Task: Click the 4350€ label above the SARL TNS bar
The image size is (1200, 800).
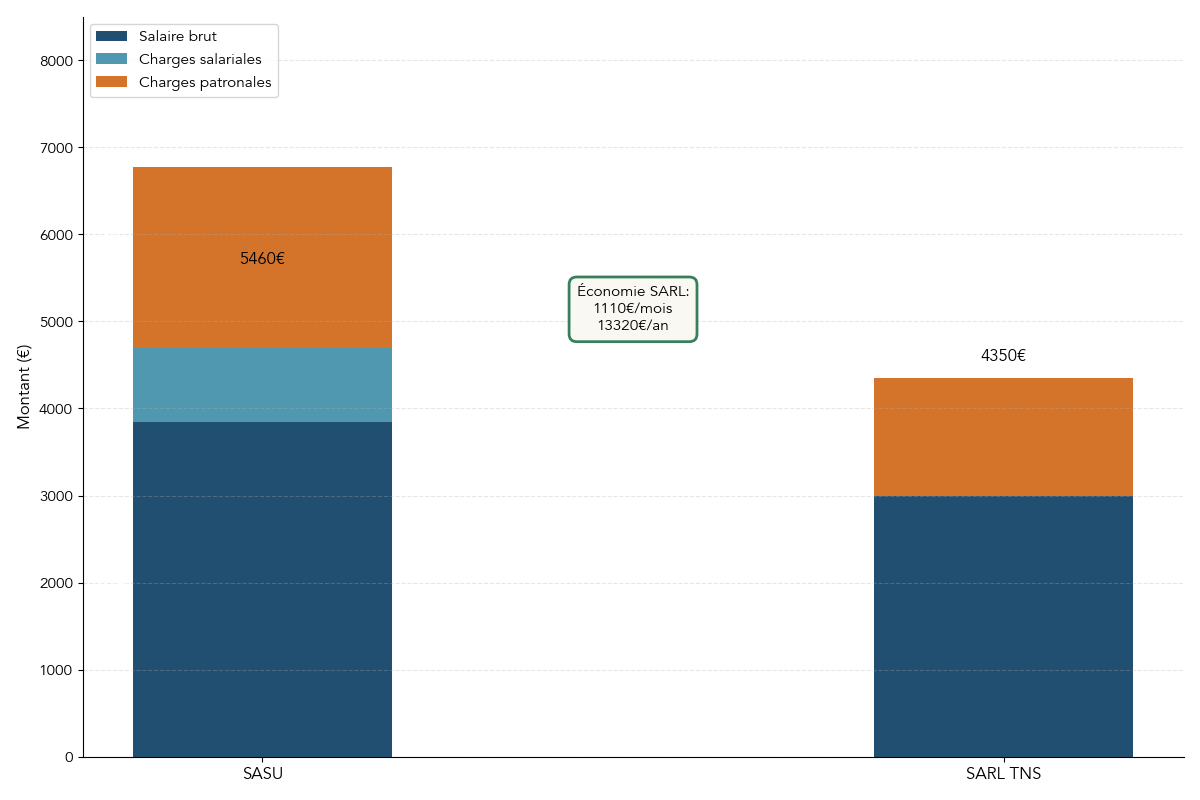Action: point(1003,355)
